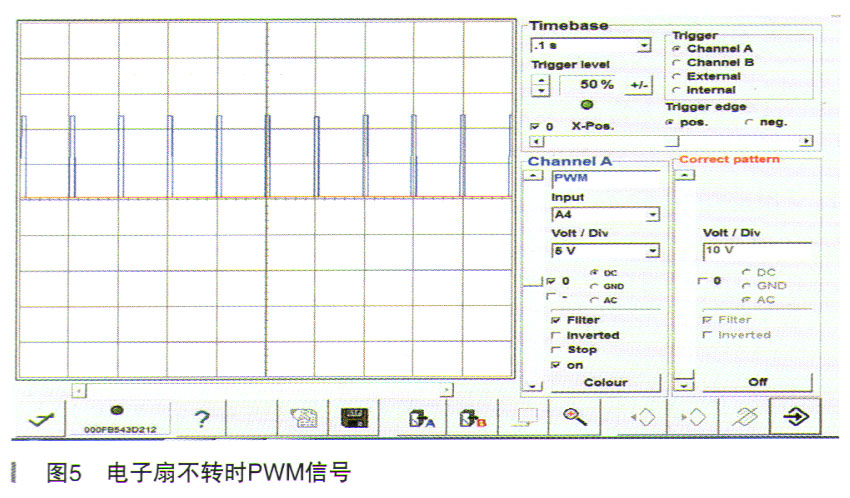Choose negative trigger edge
850x498 pixels.
click(x=750, y=122)
